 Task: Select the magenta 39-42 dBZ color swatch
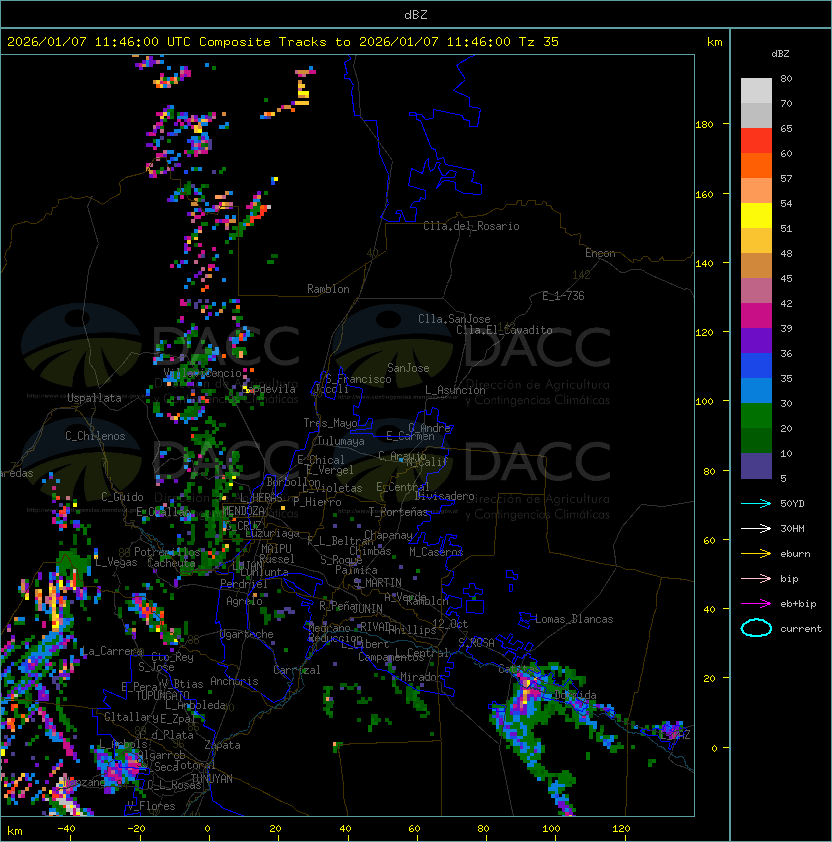click(756, 316)
